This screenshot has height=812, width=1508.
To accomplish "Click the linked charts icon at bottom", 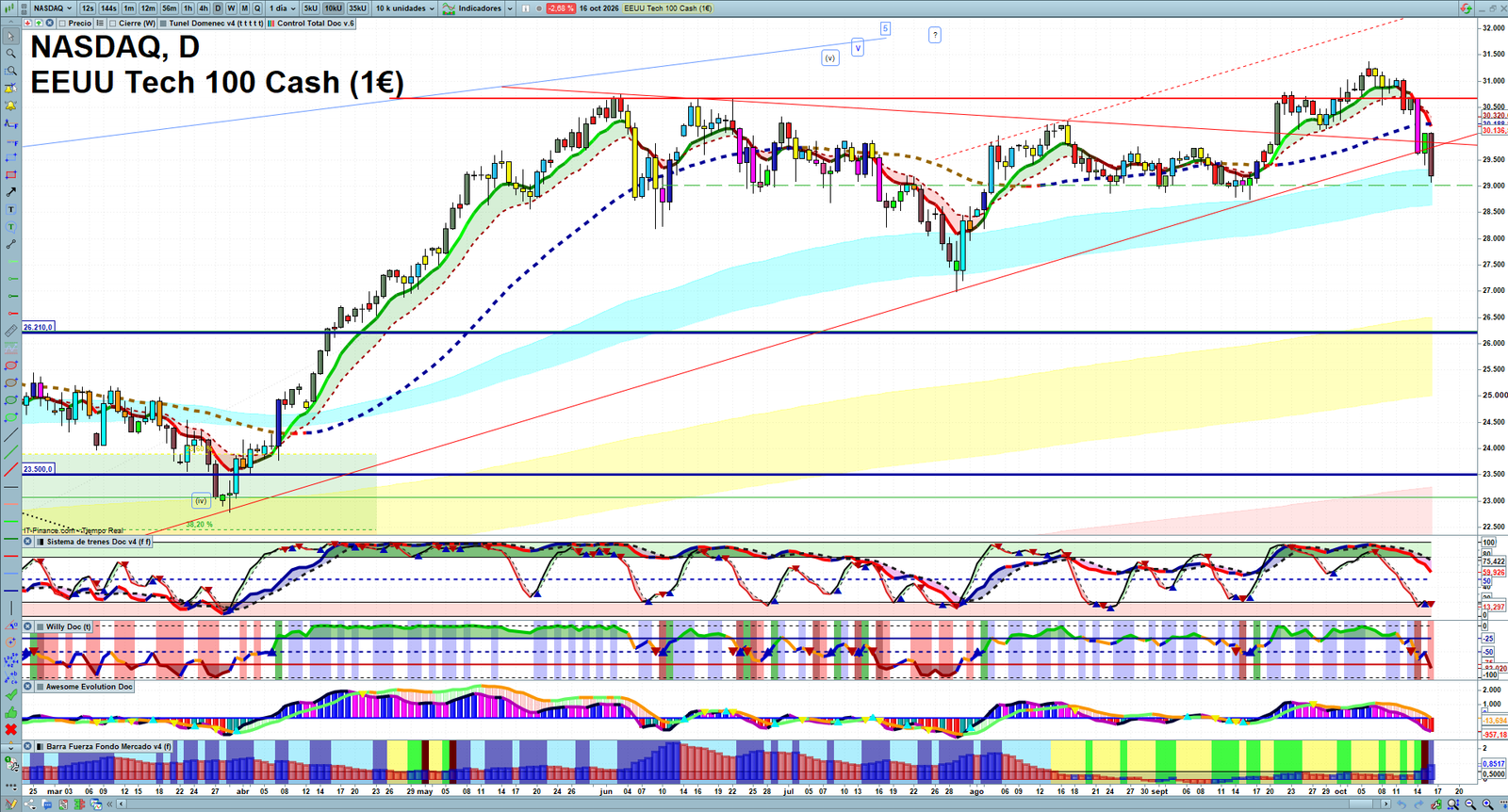I will pyautogui.click(x=96, y=804).
